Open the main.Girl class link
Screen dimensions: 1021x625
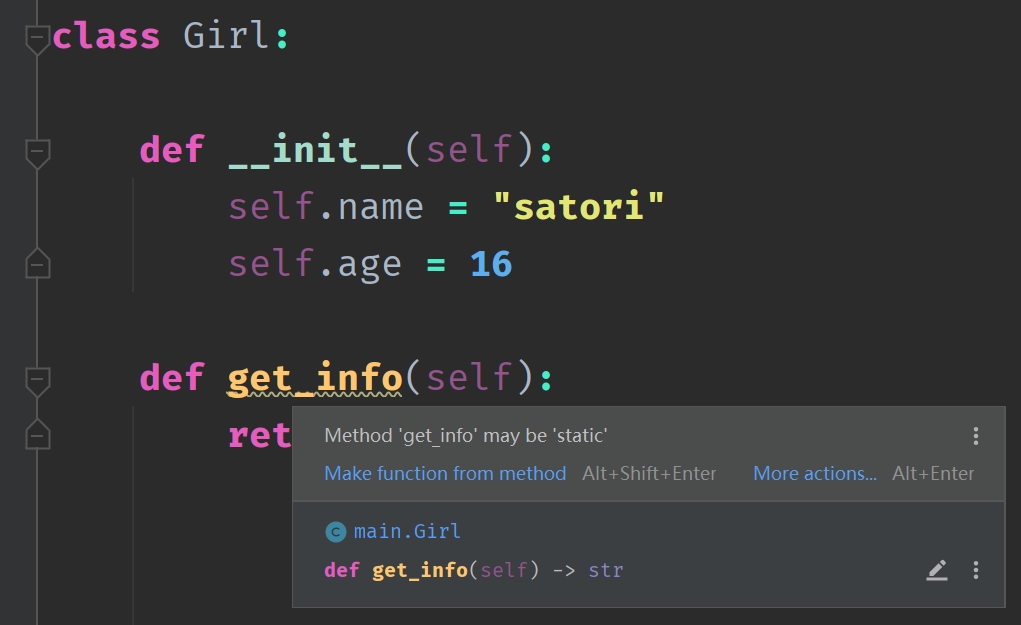[407, 531]
